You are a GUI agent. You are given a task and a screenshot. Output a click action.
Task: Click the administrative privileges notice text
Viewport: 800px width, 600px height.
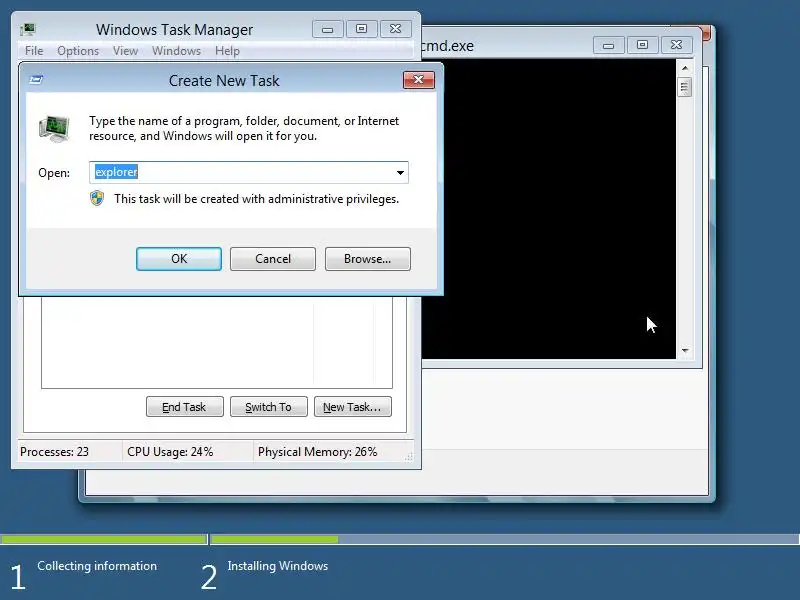256,199
